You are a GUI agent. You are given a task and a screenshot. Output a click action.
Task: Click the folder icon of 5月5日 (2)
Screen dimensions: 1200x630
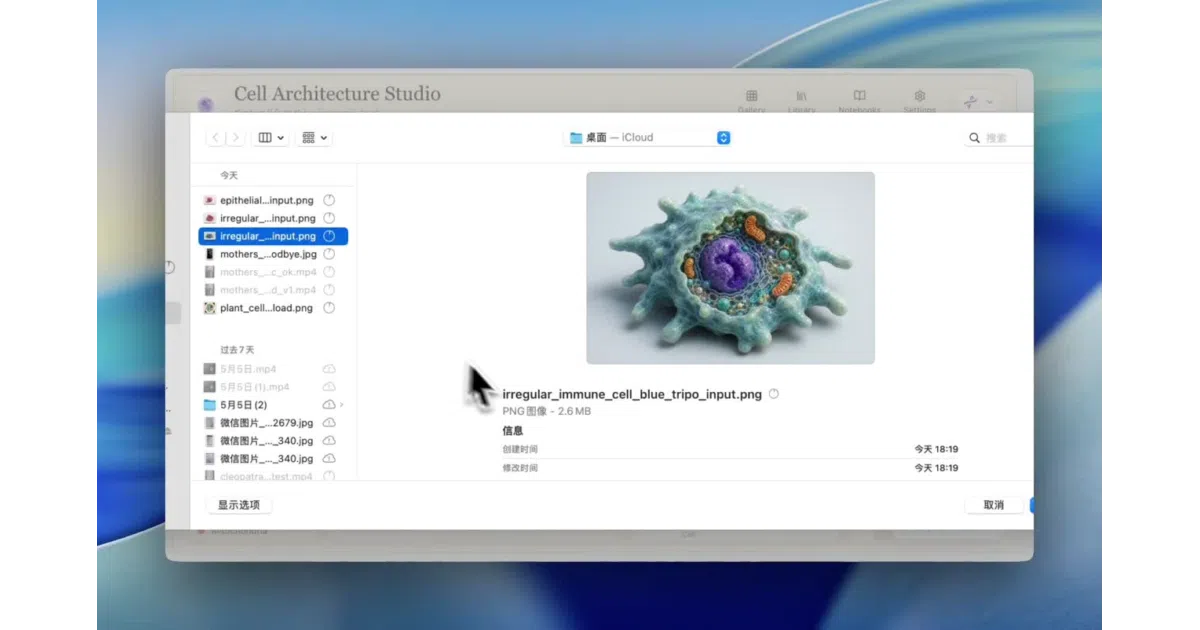[x=210, y=404]
